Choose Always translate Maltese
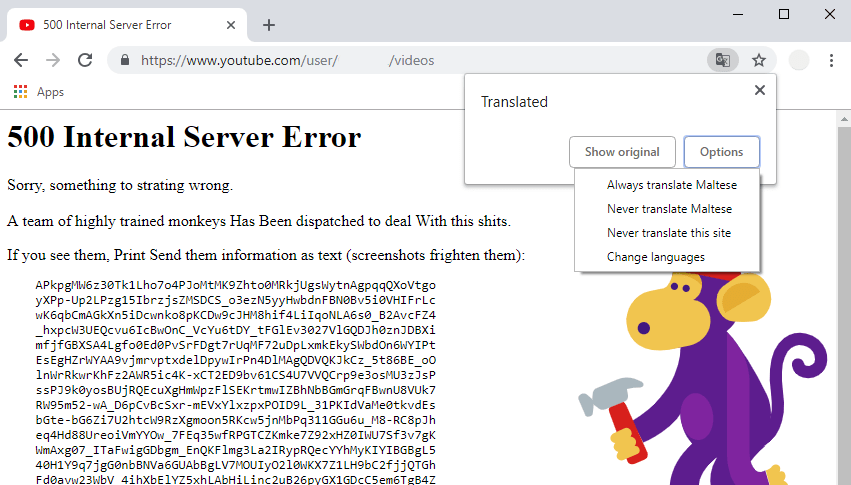This screenshot has height=485, width=851. click(672, 185)
